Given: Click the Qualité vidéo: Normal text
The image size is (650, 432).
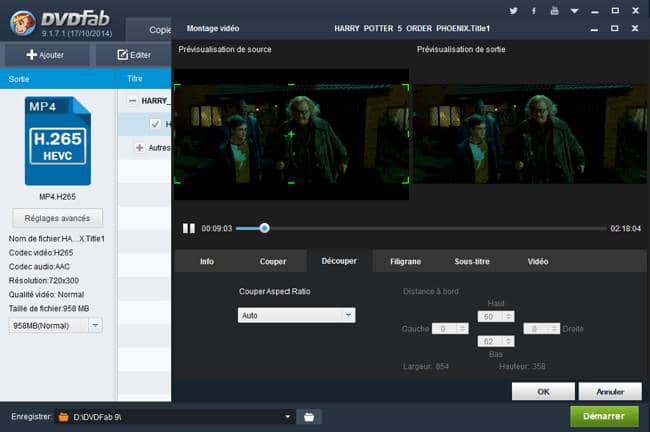Looking at the screenshot, I should pos(46,294).
